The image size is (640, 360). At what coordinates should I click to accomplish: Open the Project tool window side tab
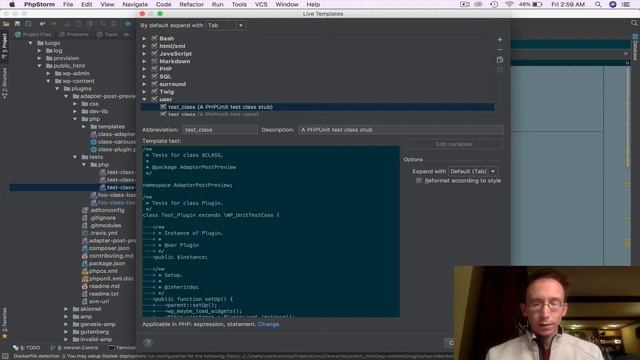point(4,46)
